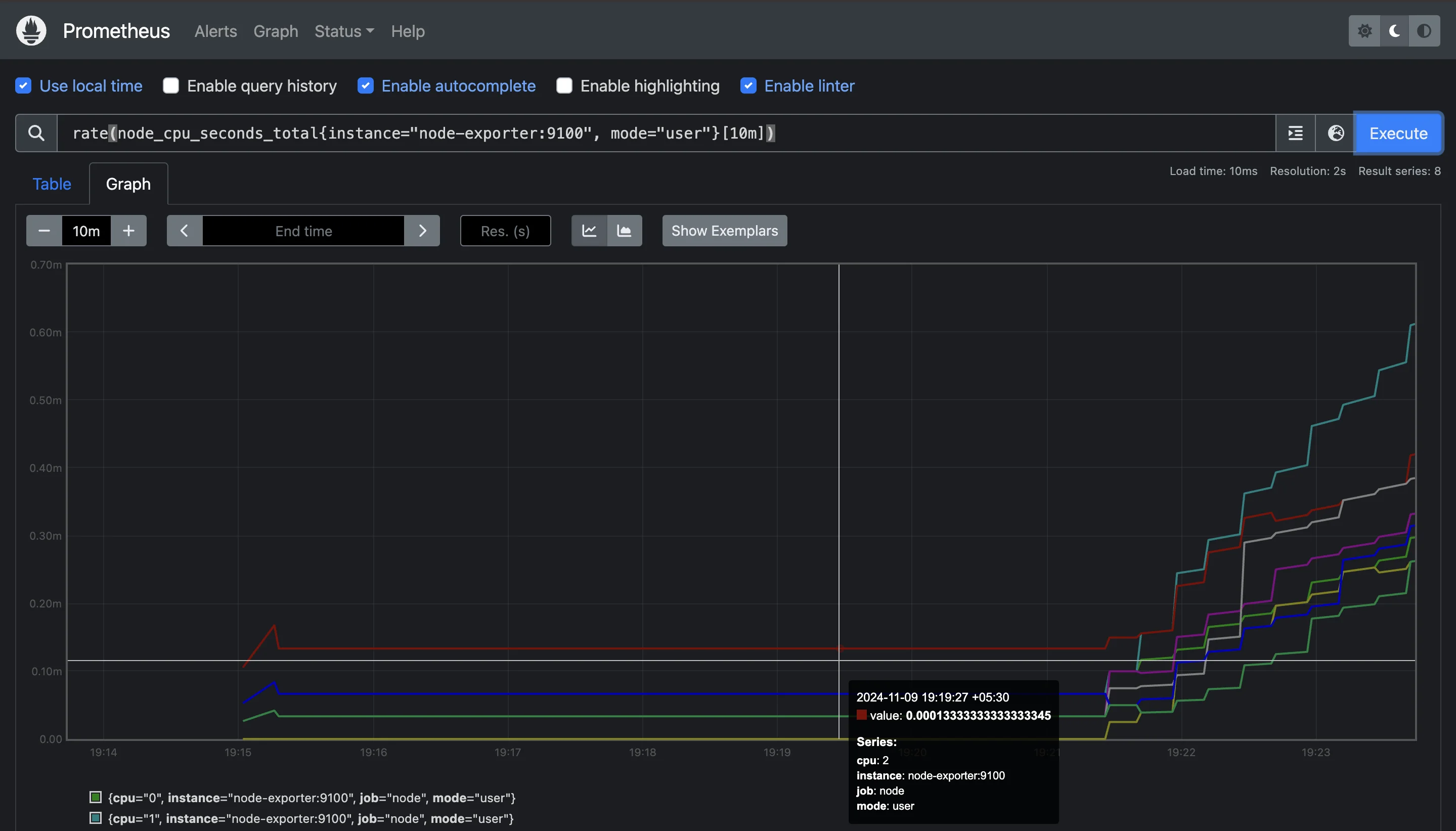
Task: Select the Graph results tab
Action: (x=128, y=184)
